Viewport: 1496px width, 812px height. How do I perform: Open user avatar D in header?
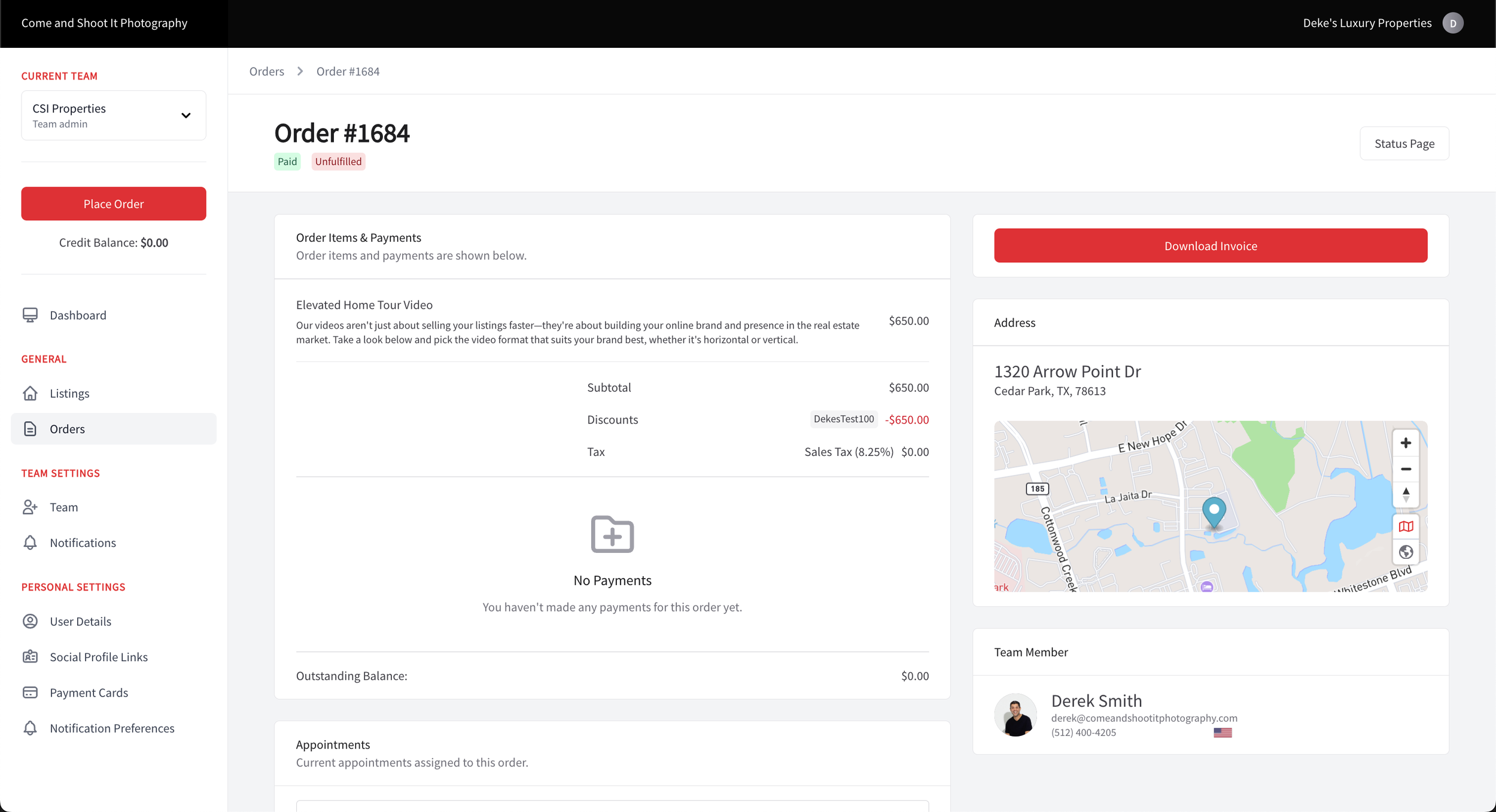click(1452, 23)
